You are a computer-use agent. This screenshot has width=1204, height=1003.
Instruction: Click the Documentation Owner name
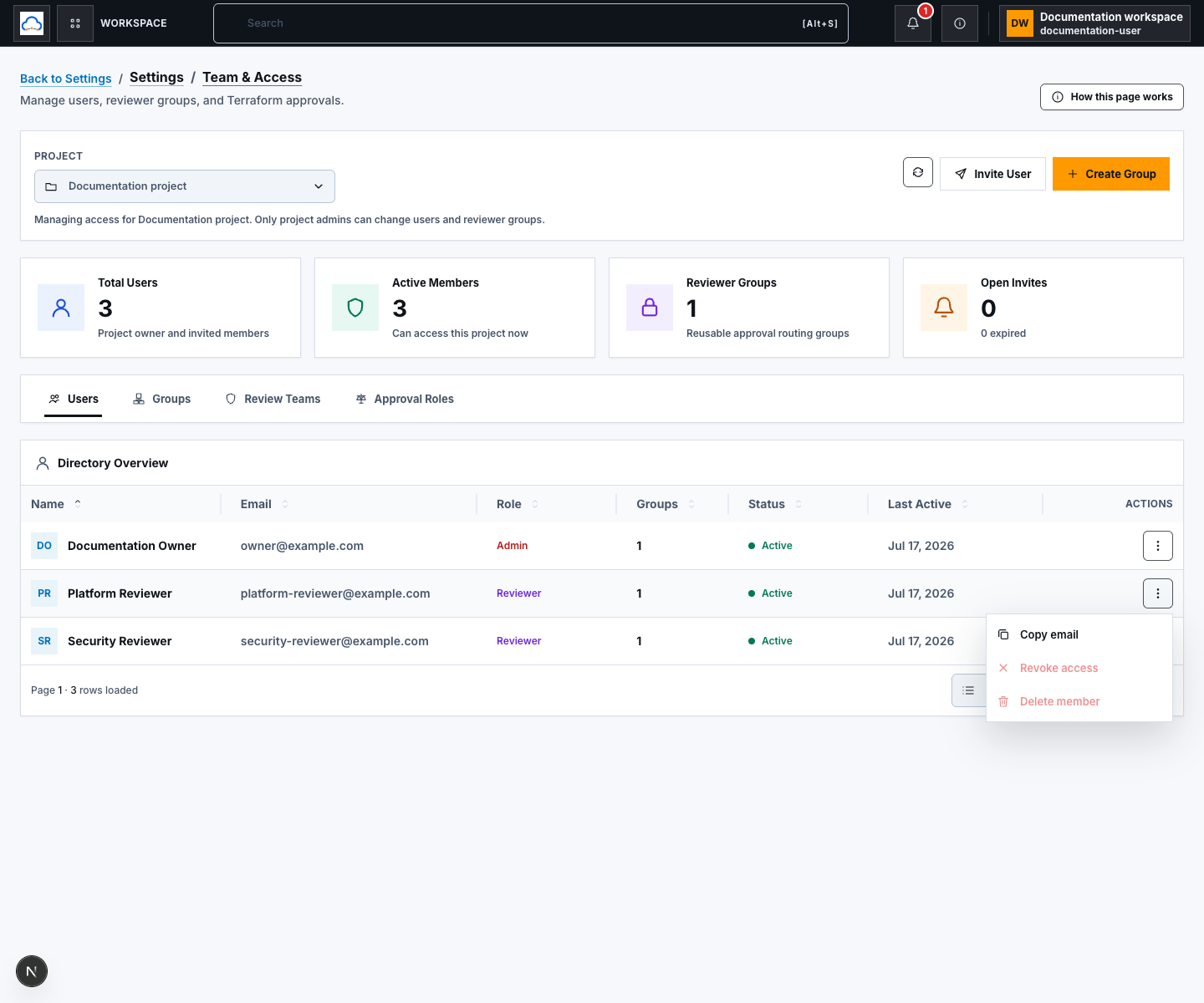pos(132,546)
